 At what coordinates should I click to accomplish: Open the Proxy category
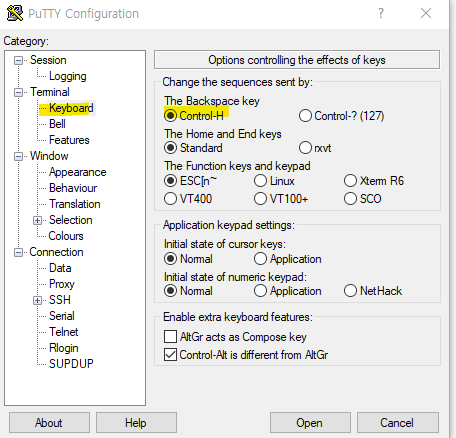(x=62, y=284)
